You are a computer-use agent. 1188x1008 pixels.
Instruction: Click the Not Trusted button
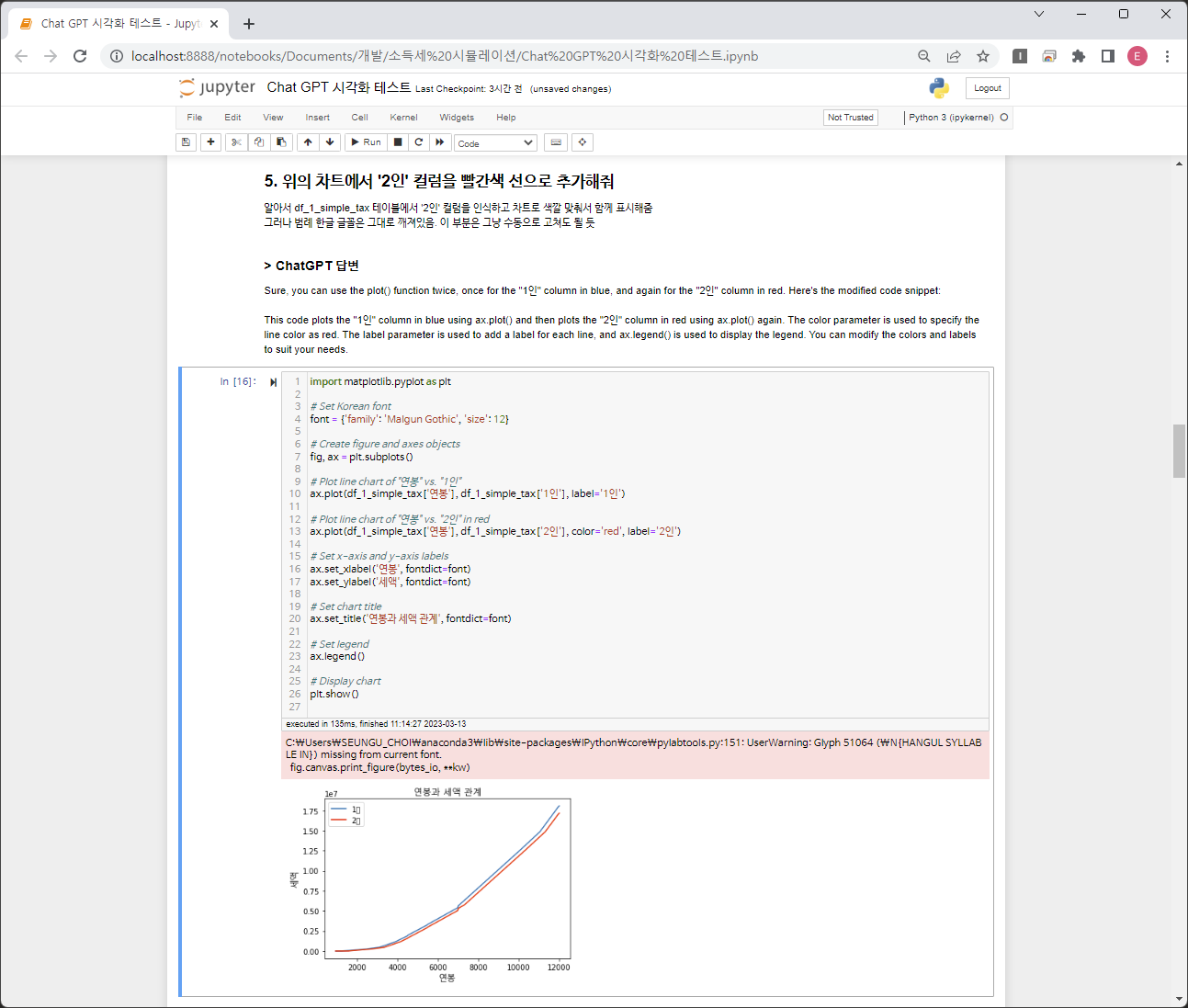click(x=851, y=118)
